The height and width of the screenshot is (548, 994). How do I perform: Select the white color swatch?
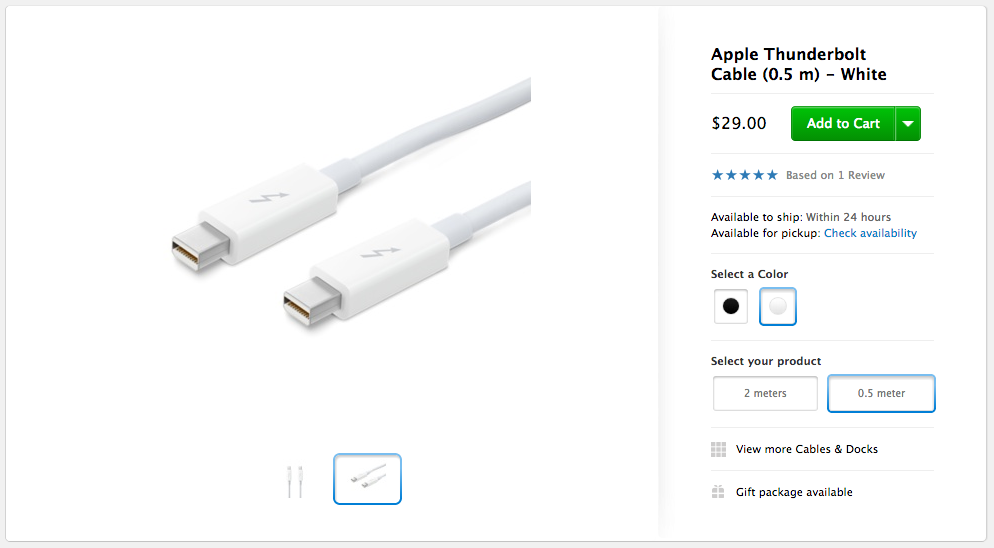click(778, 306)
